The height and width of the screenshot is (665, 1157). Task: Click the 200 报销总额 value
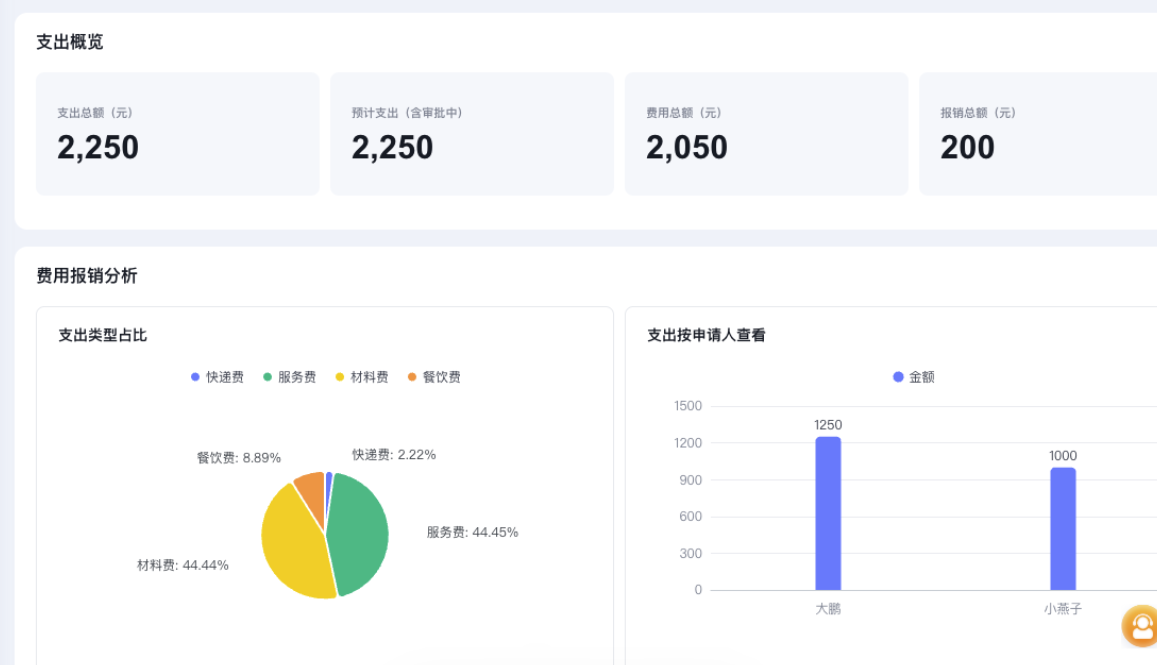point(967,148)
